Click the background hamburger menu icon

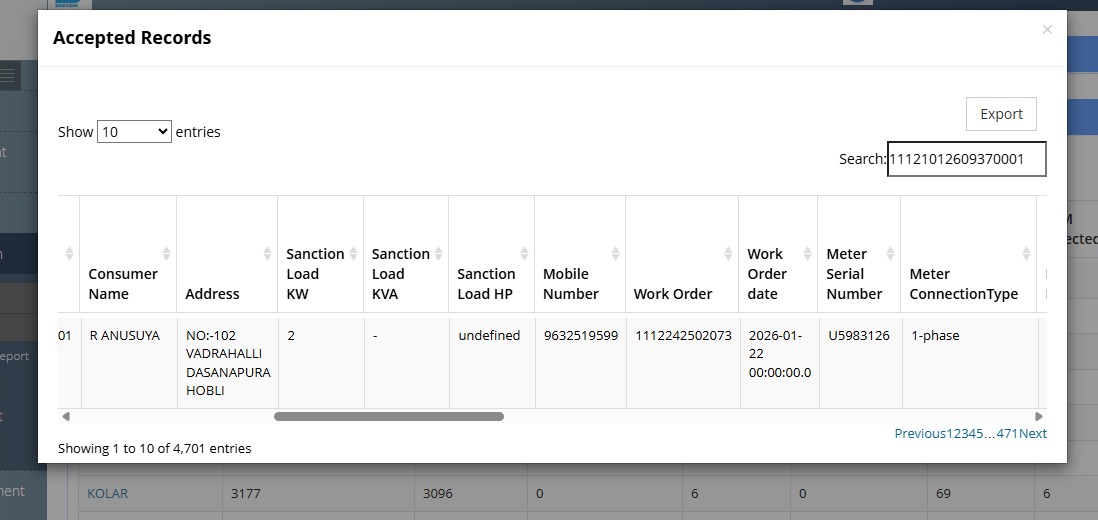tap(7, 75)
